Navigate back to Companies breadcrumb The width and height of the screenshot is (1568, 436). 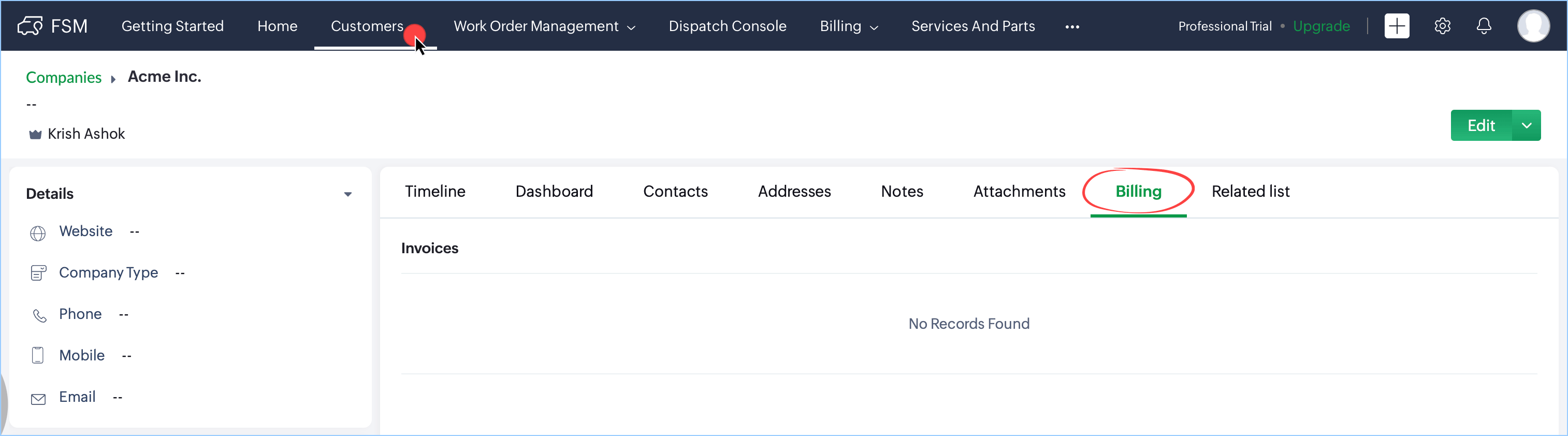63,77
